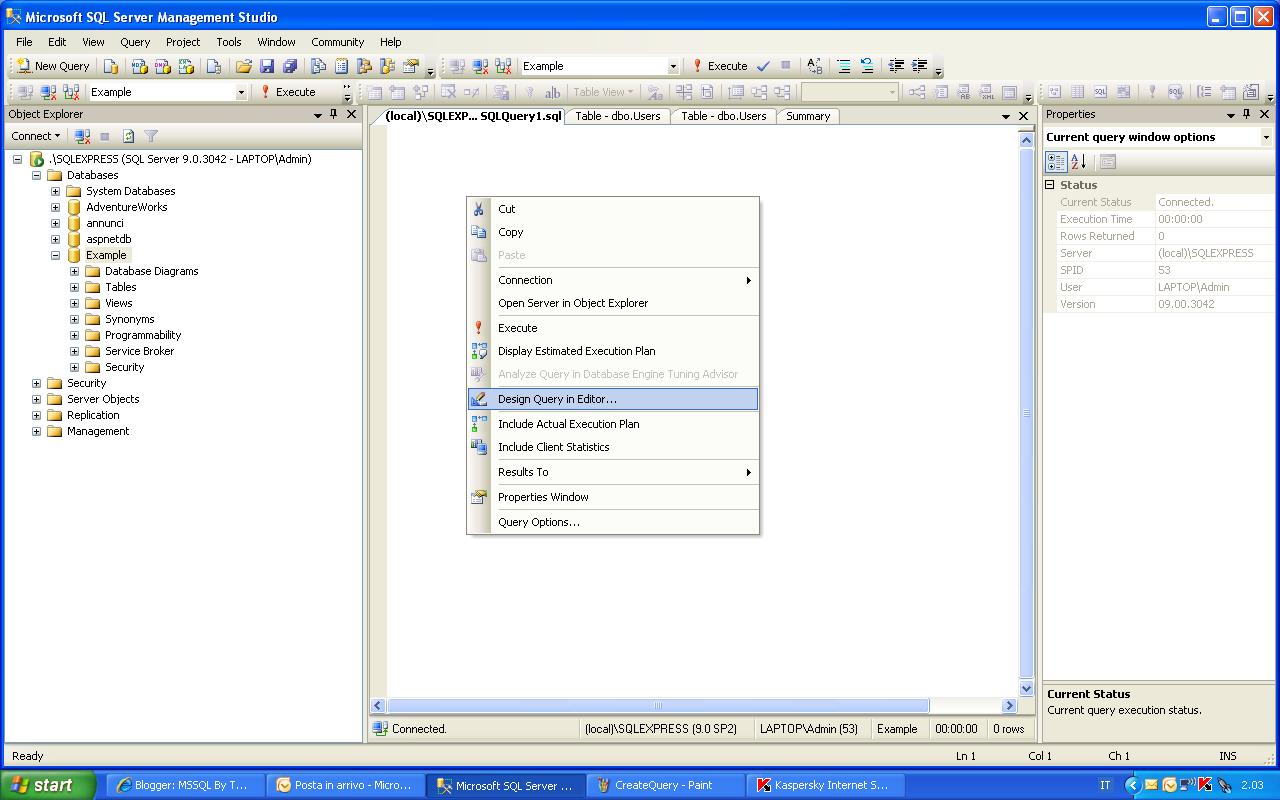Select 'Query Options...' in context menu
This screenshot has height=800, width=1280.
pos(613,522)
